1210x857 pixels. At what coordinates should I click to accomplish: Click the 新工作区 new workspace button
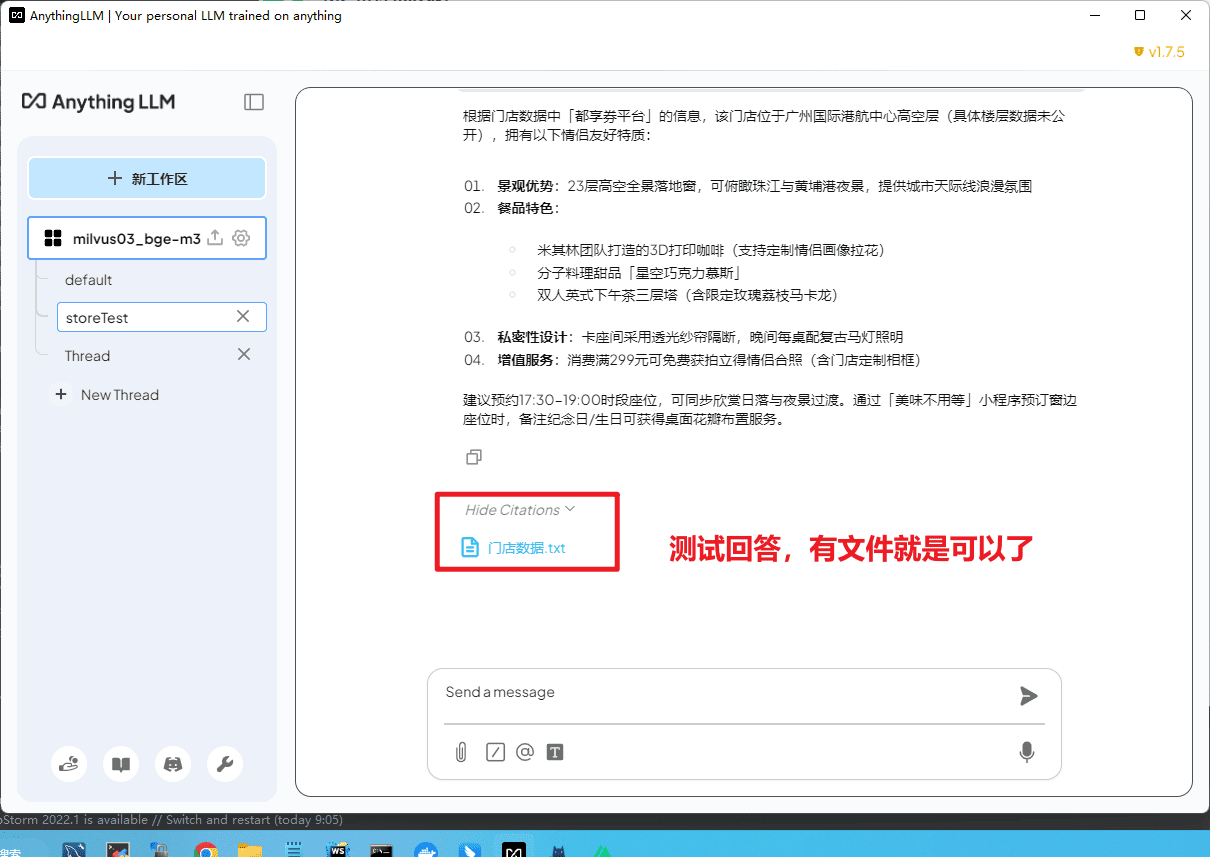pyautogui.click(x=147, y=179)
